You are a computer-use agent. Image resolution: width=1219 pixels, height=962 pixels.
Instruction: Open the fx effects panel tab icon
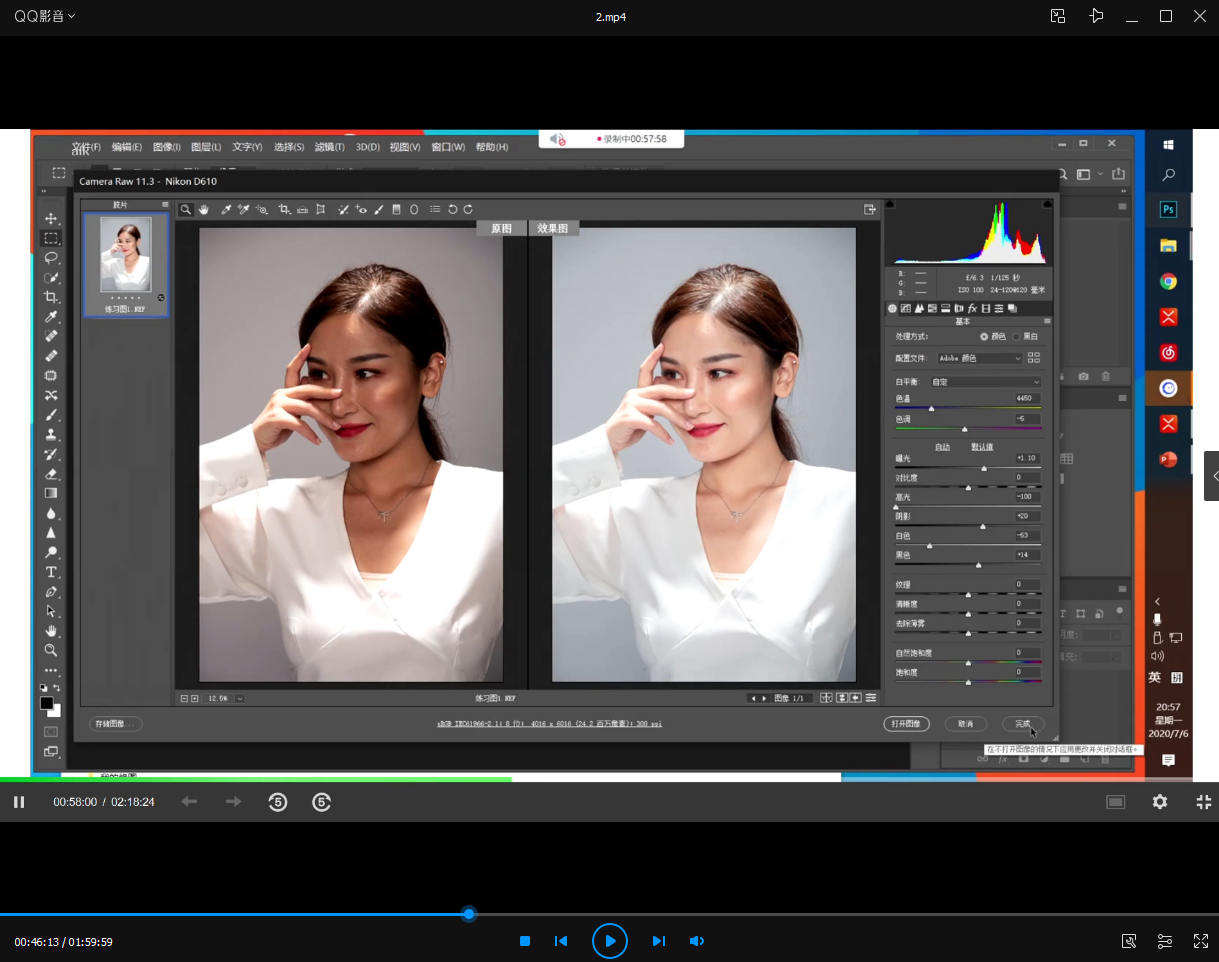(972, 308)
